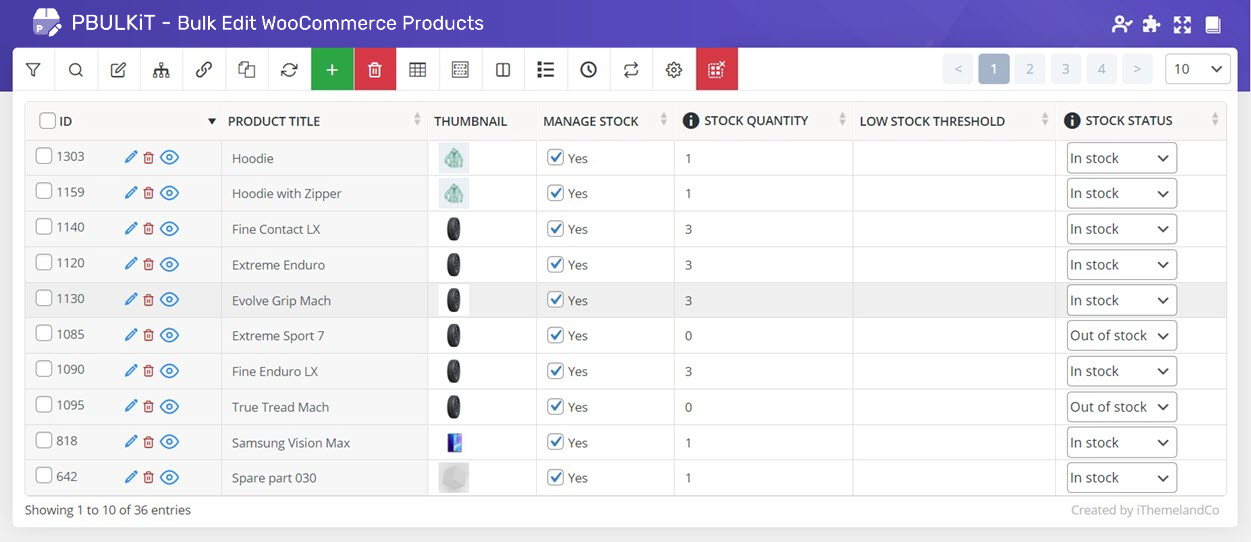Check the select-all checkbox beside ID header
This screenshot has width=1251, height=542.
pos(47,121)
